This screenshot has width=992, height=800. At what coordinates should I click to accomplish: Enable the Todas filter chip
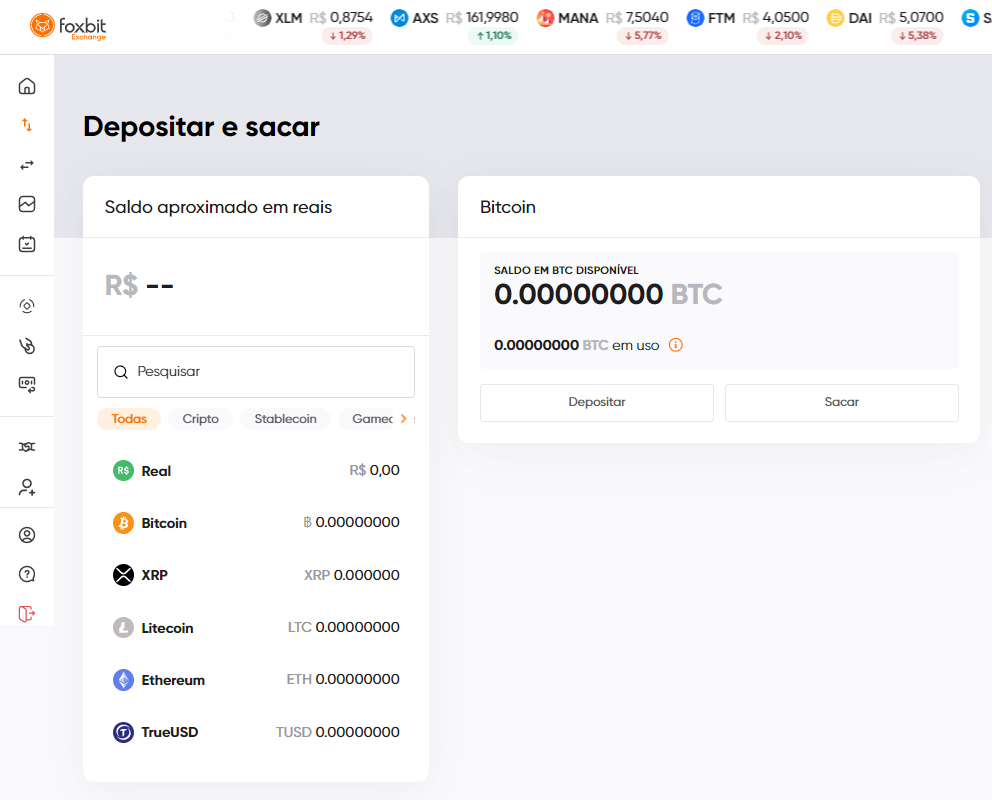(128, 419)
